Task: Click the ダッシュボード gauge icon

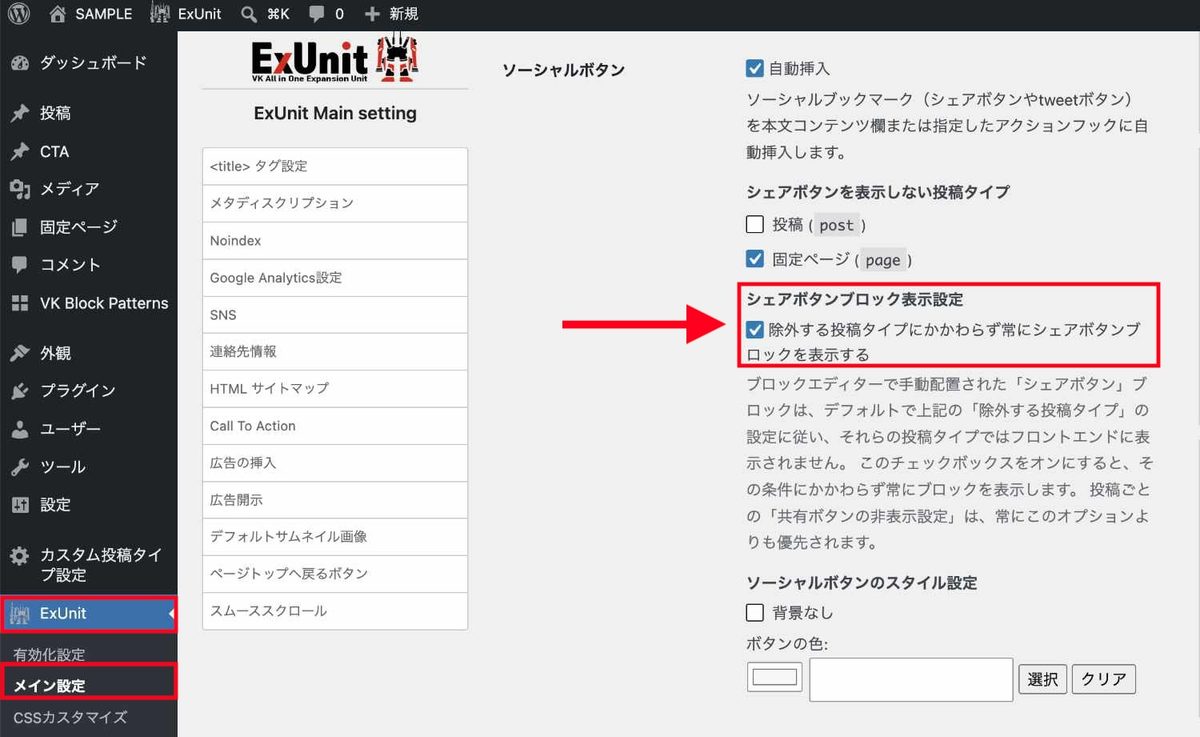Action: [x=20, y=63]
